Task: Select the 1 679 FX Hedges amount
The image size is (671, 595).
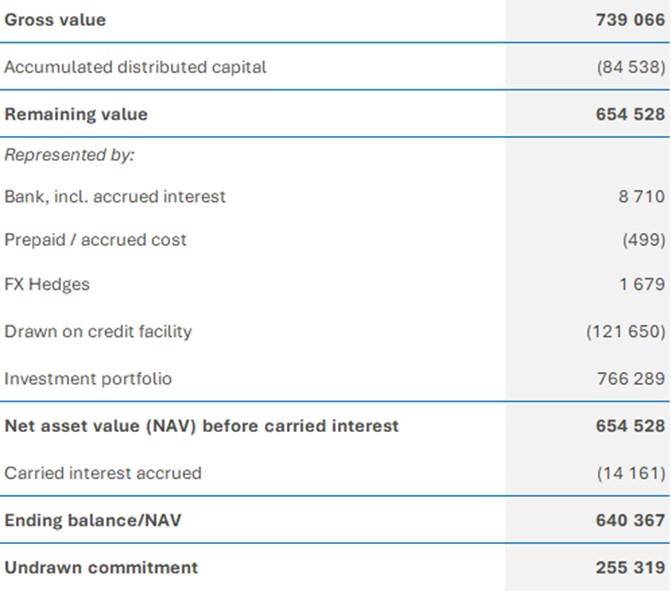Action: 641,284
